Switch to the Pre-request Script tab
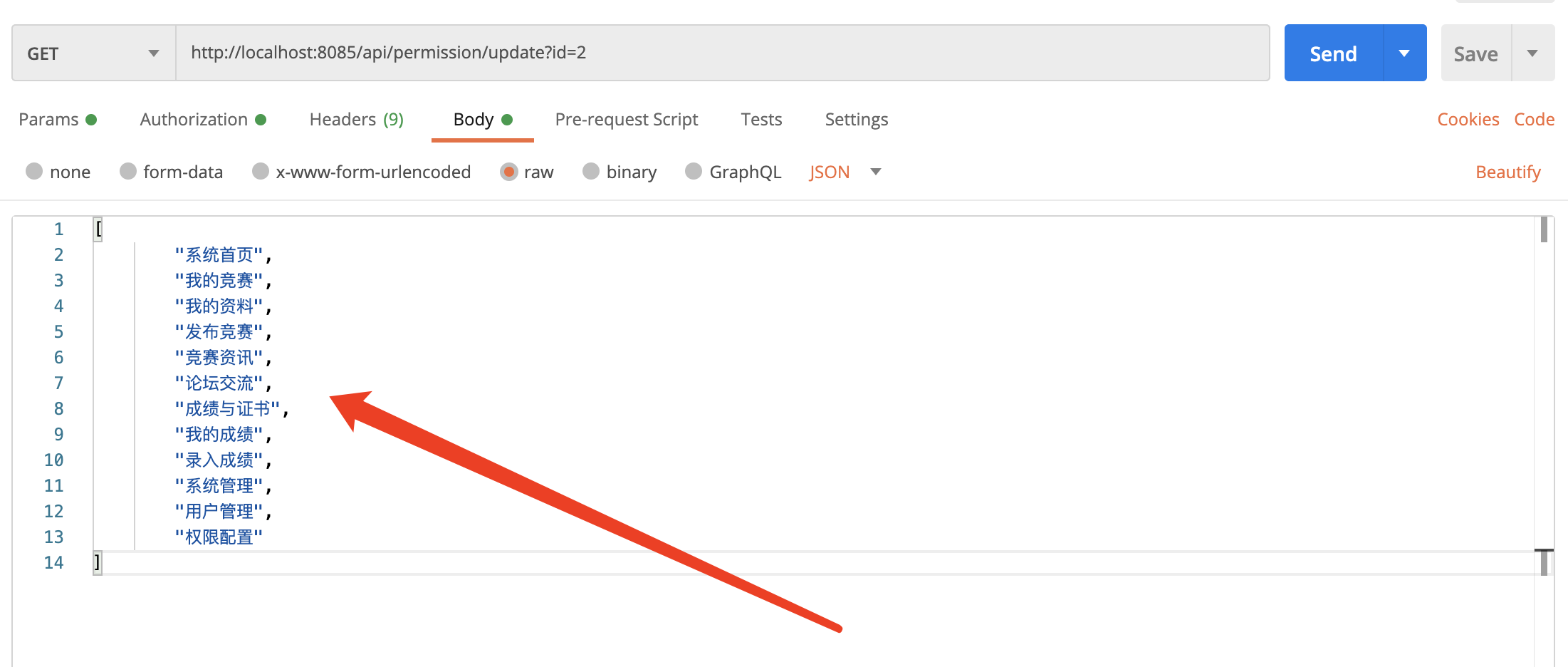1568x667 pixels. [x=627, y=119]
